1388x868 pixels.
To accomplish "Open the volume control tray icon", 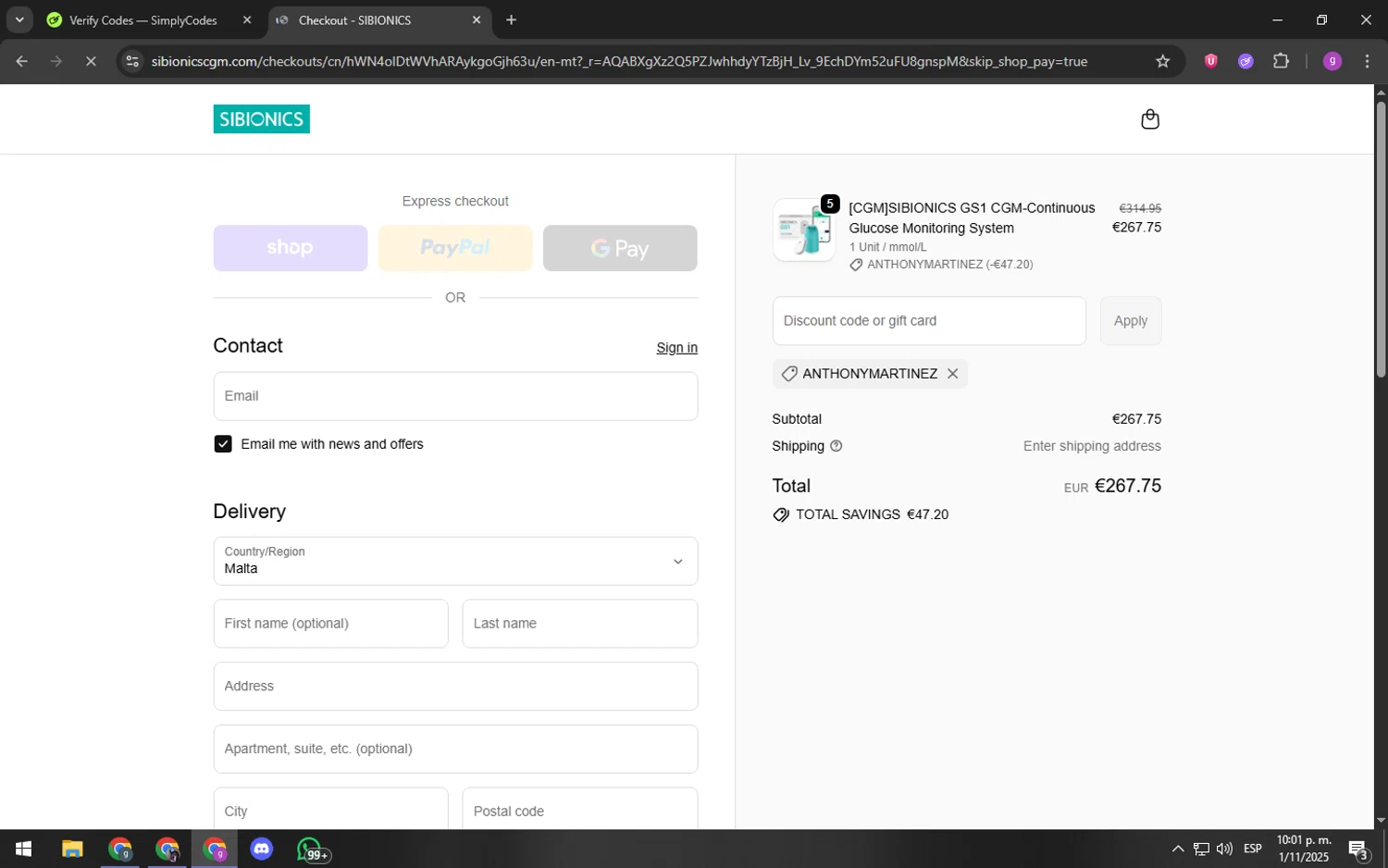I will click(x=1224, y=849).
